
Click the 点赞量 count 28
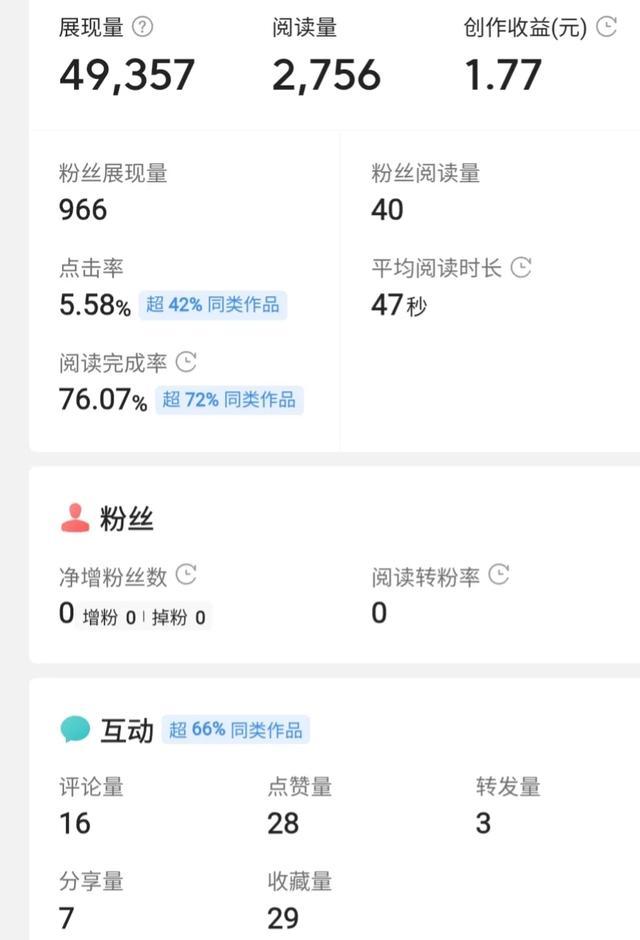[x=283, y=823]
